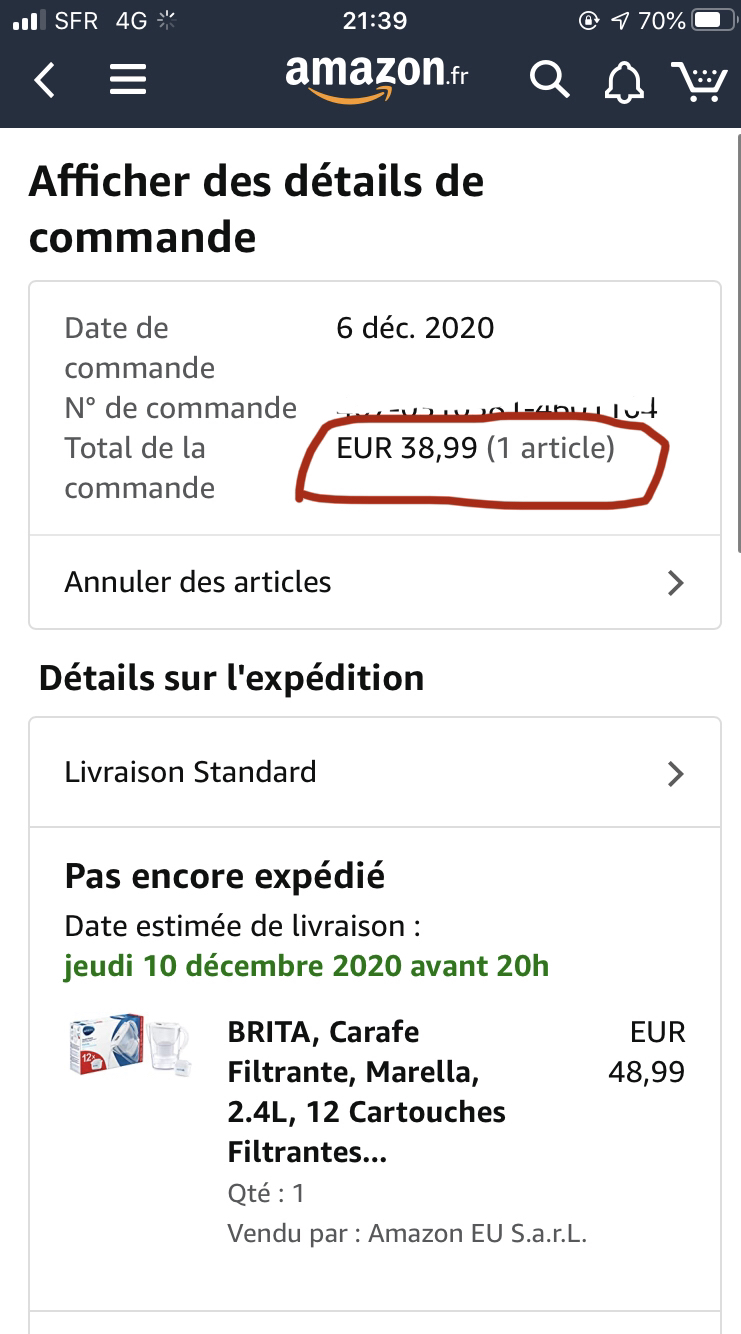
Task: Expand chevron beside Annuler des articles
Action: (676, 583)
